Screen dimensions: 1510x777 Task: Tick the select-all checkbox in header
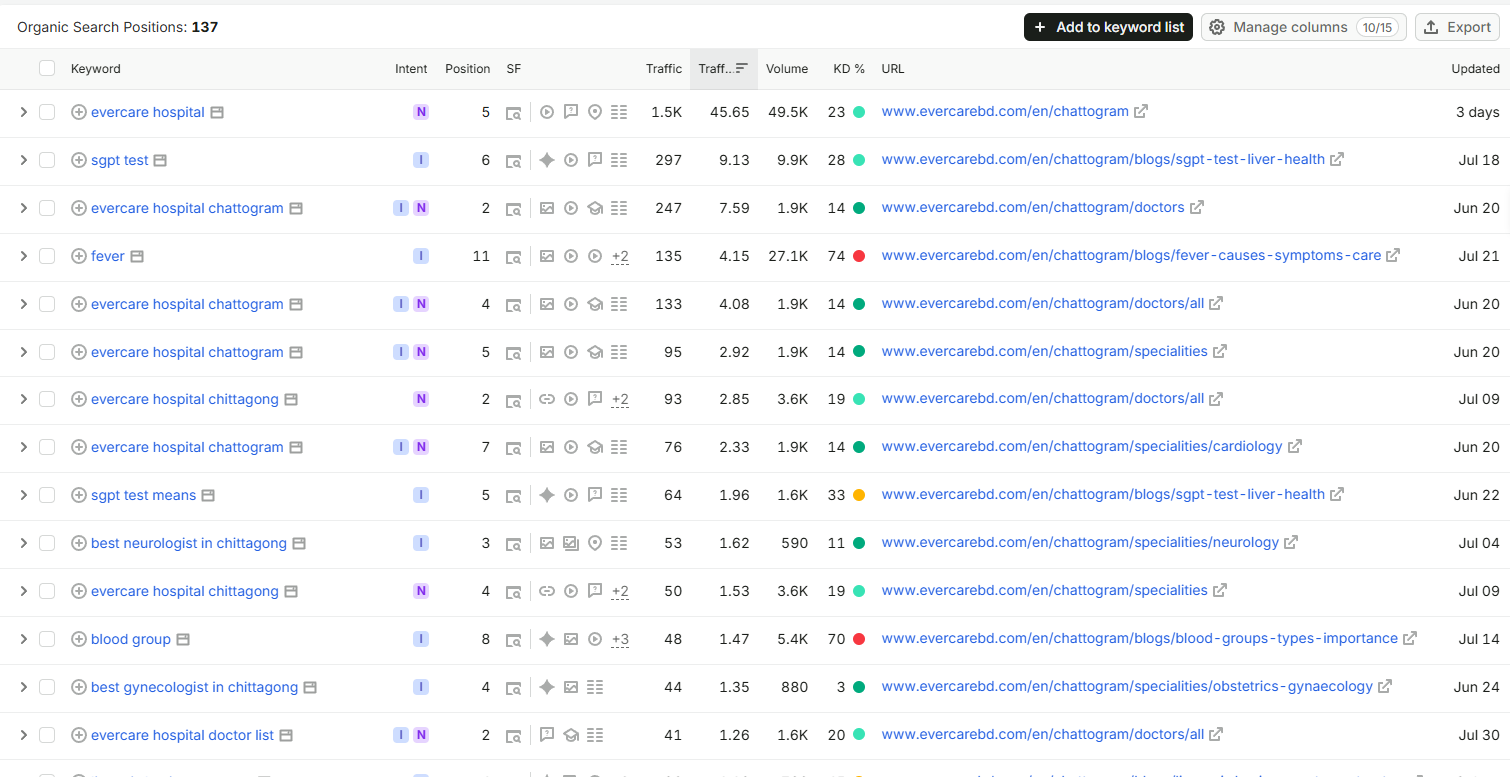tap(47, 68)
